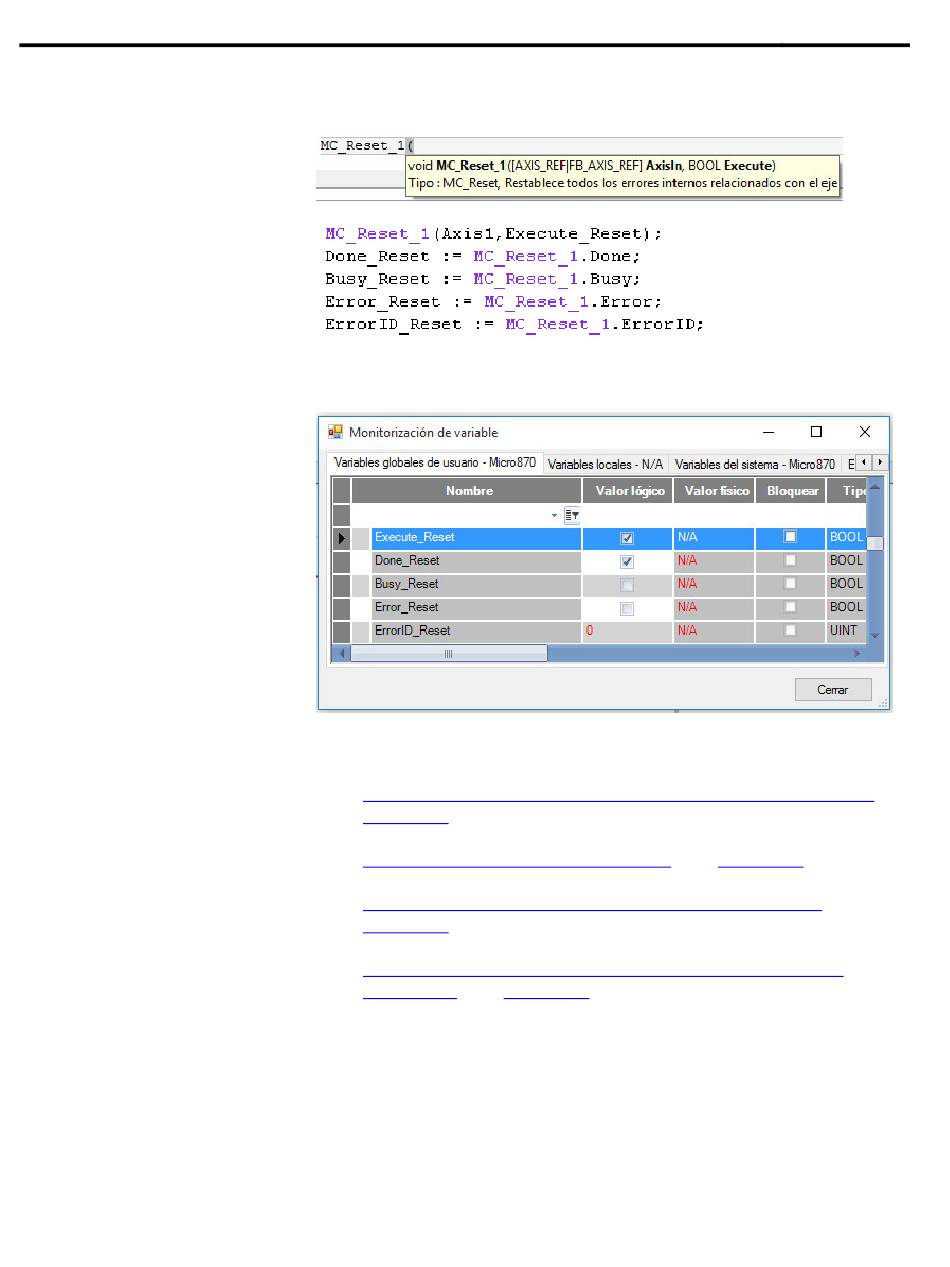Click the vertical scrollbar thumb
The height and width of the screenshot is (1267, 950).
[x=875, y=543]
